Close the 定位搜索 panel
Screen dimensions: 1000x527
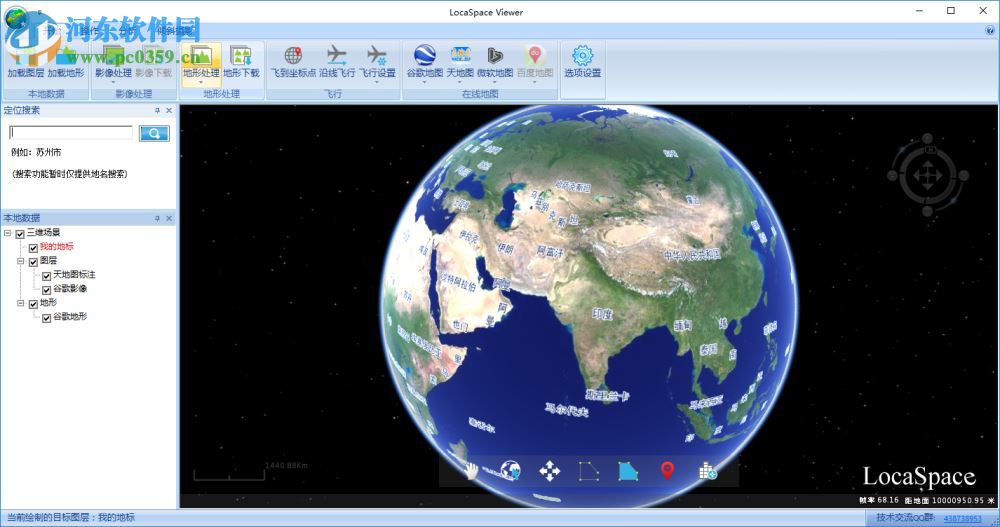coord(169,110)
